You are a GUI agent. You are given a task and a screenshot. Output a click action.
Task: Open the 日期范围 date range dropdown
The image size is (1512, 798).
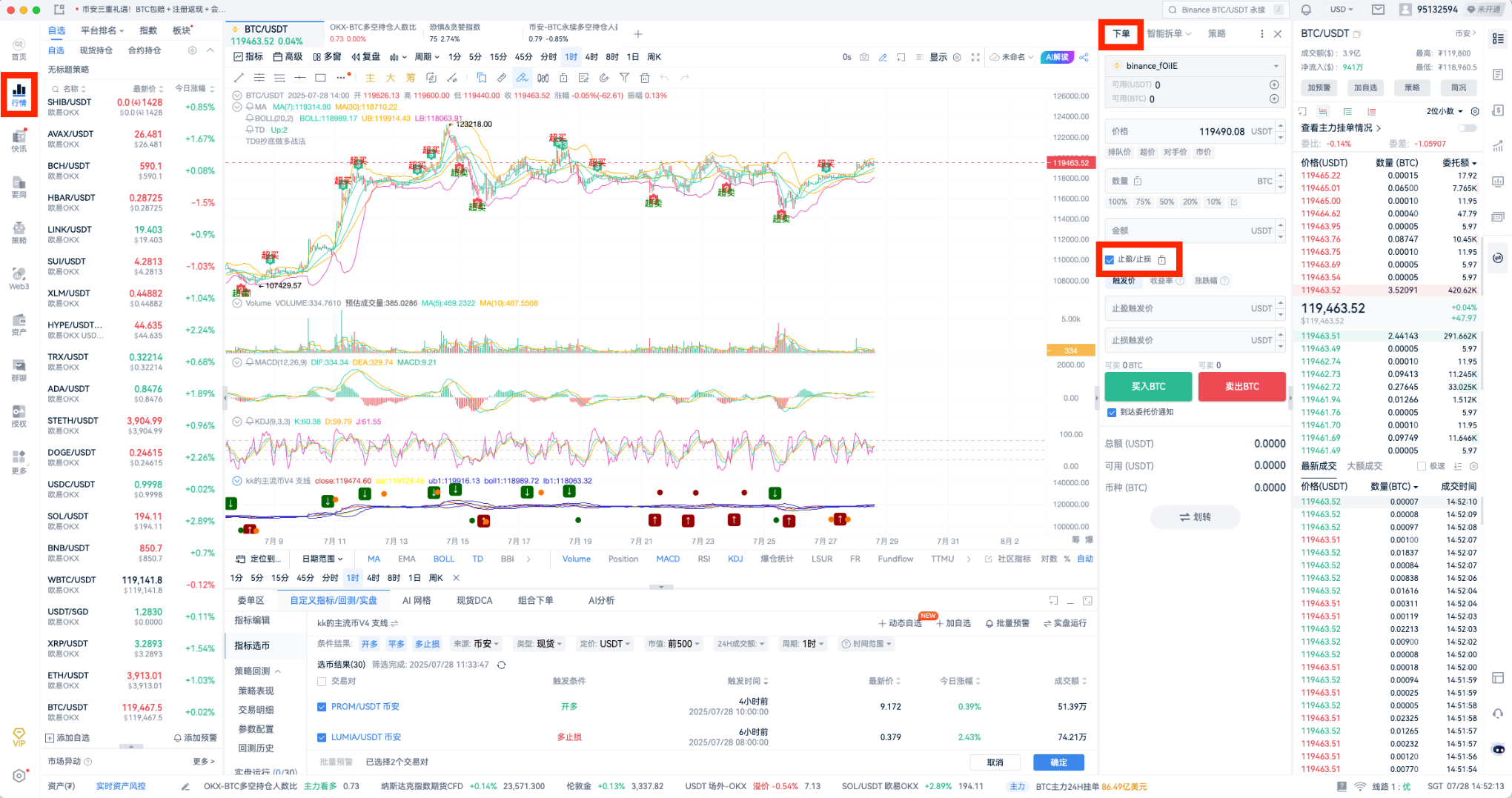(322, 559)
